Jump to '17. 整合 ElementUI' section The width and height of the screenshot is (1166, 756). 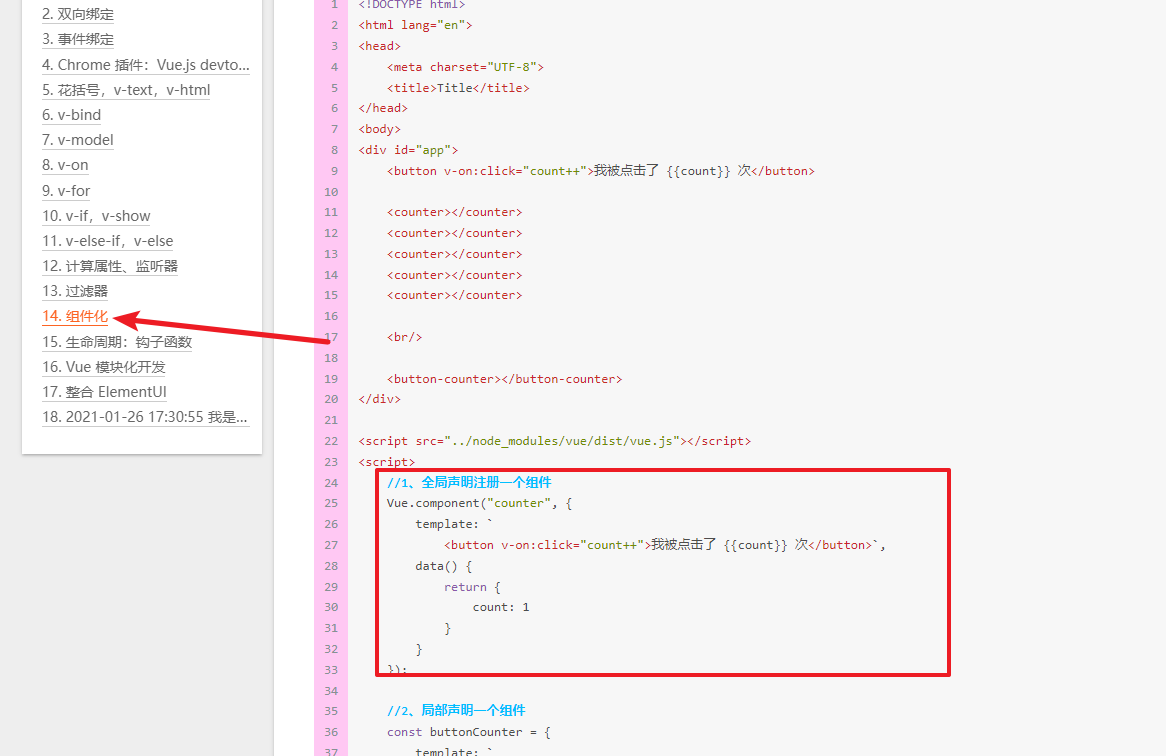tap(104, 392)
